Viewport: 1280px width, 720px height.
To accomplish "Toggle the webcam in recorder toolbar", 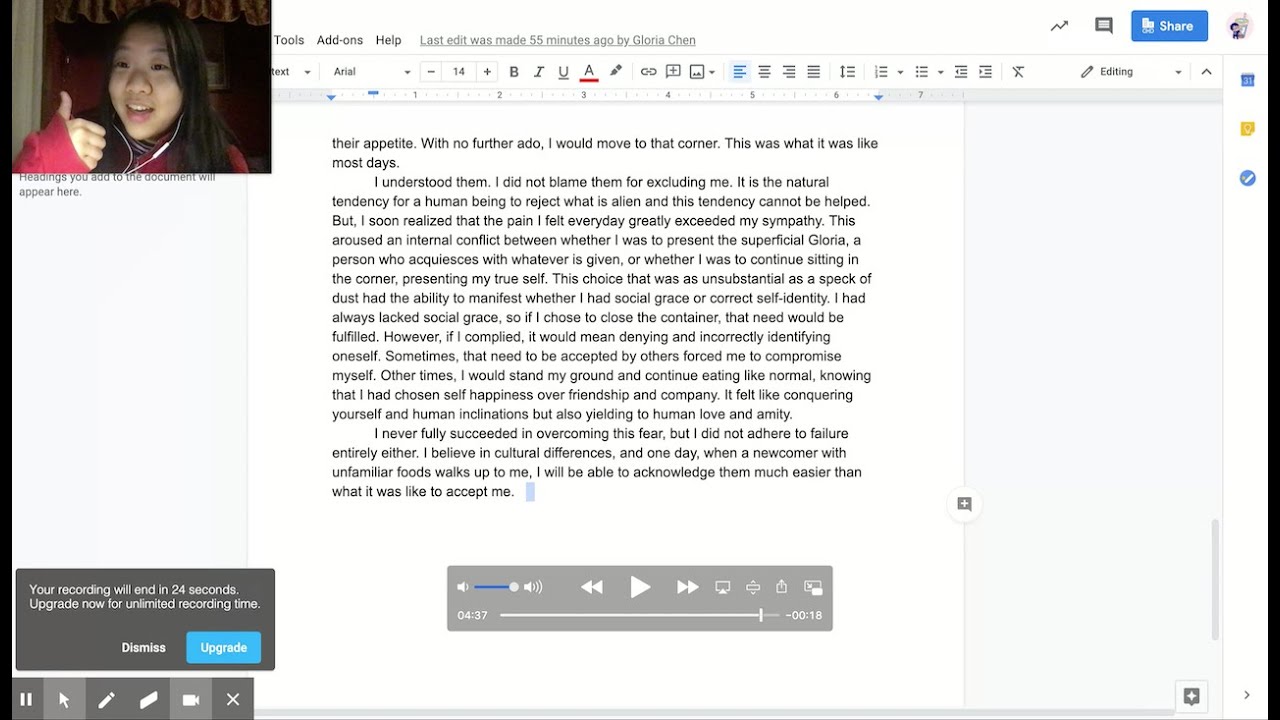I will (x=191, y=699).
